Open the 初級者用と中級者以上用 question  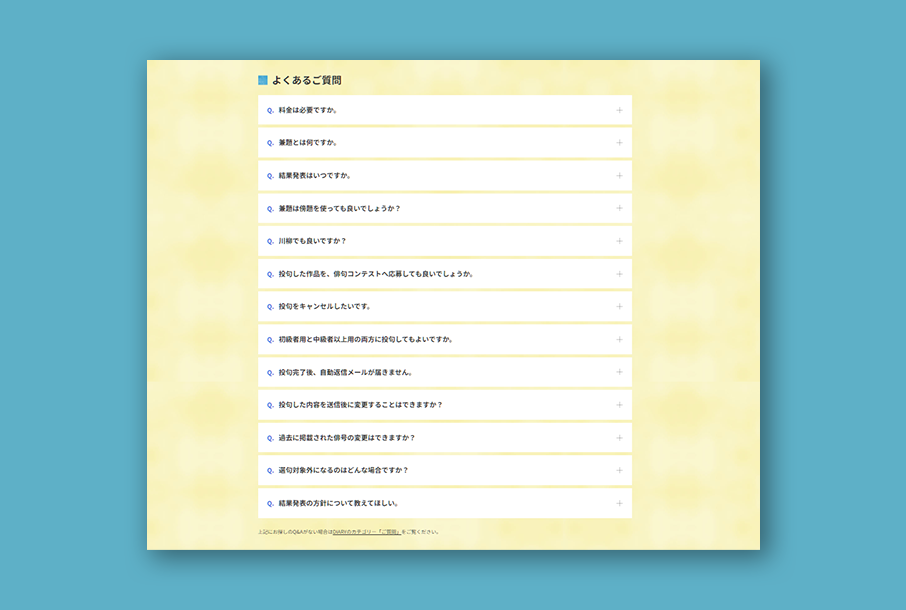pyautogui.click(x=365, y=339)
